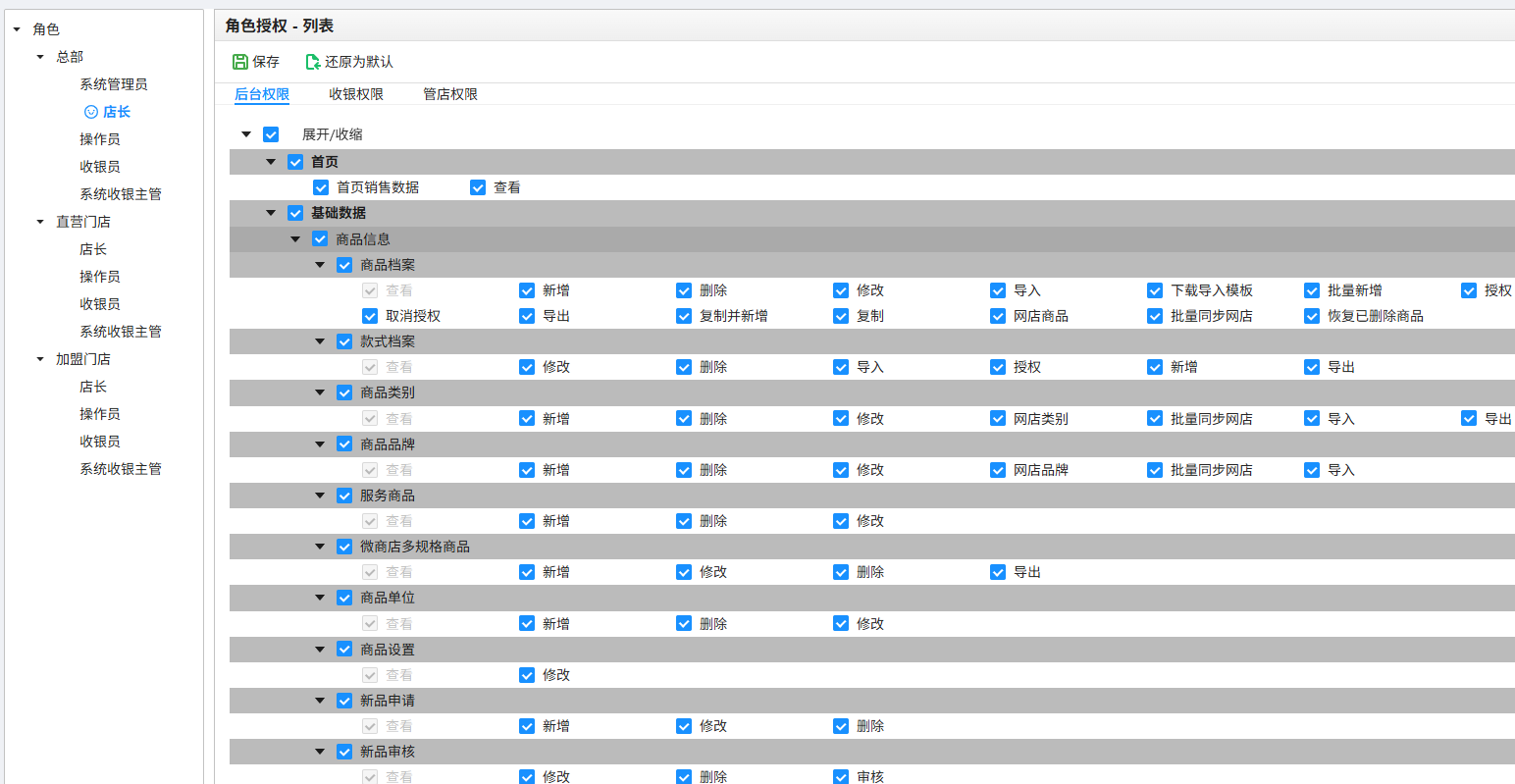Click the restore default icon
Viewport: 1515px width, 784px height.
[313, 62]
